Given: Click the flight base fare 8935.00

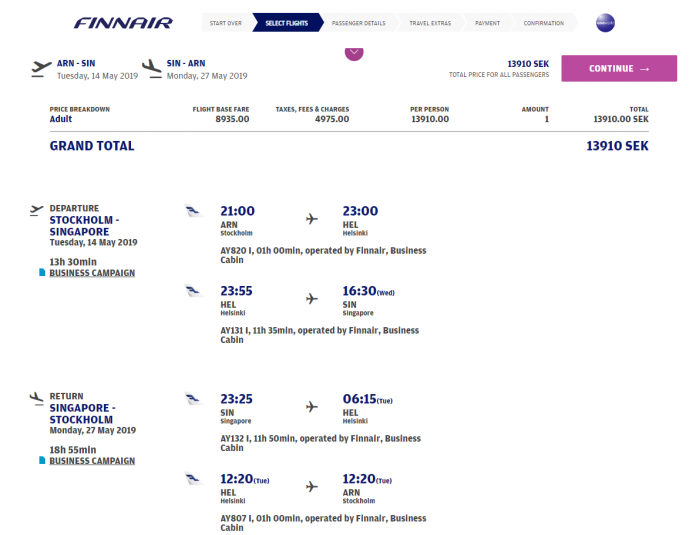Looking at the screenshot, I should pos(232,119).
